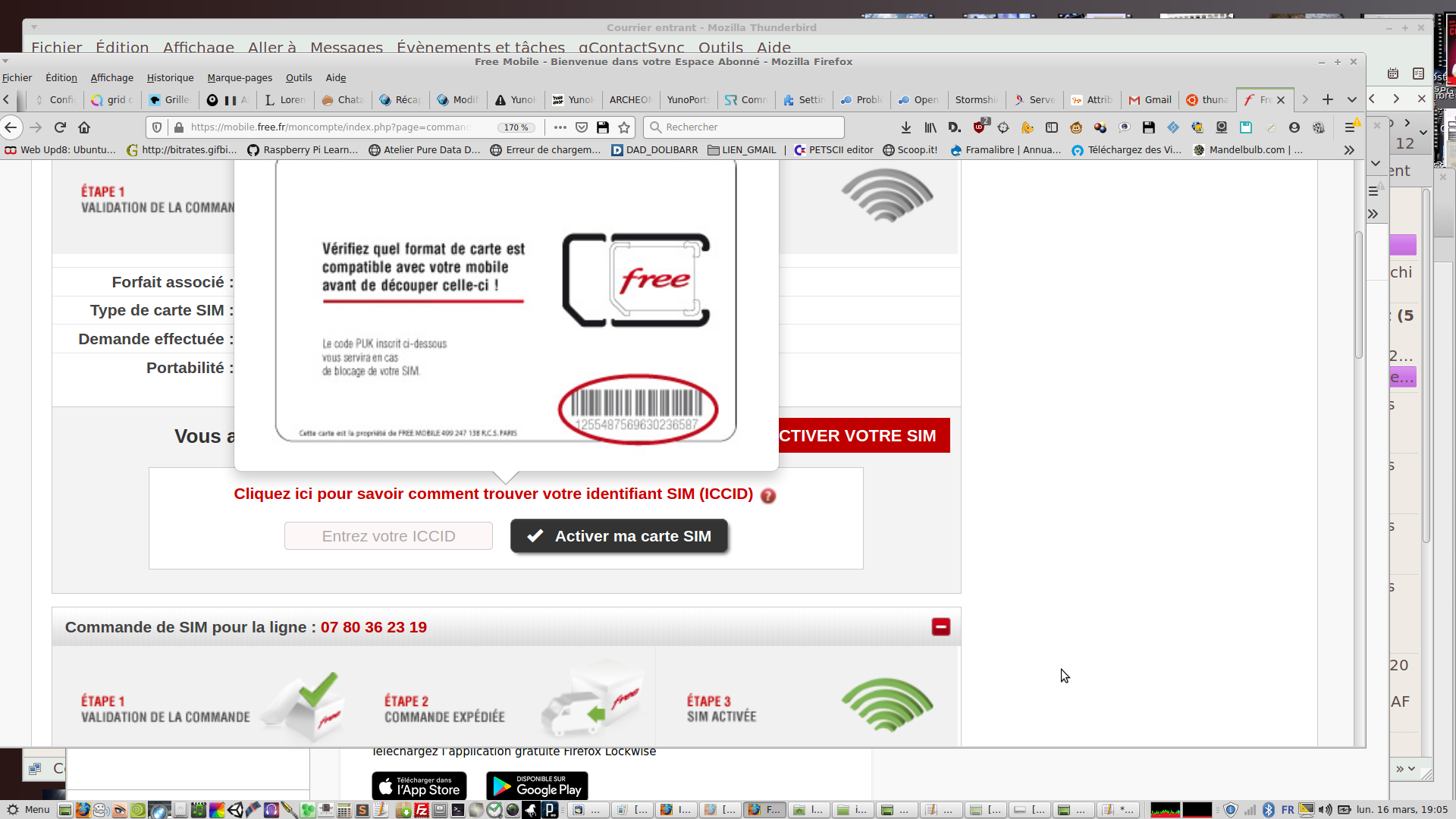Collapse the SIM order section minus button

tap(940, 627)
